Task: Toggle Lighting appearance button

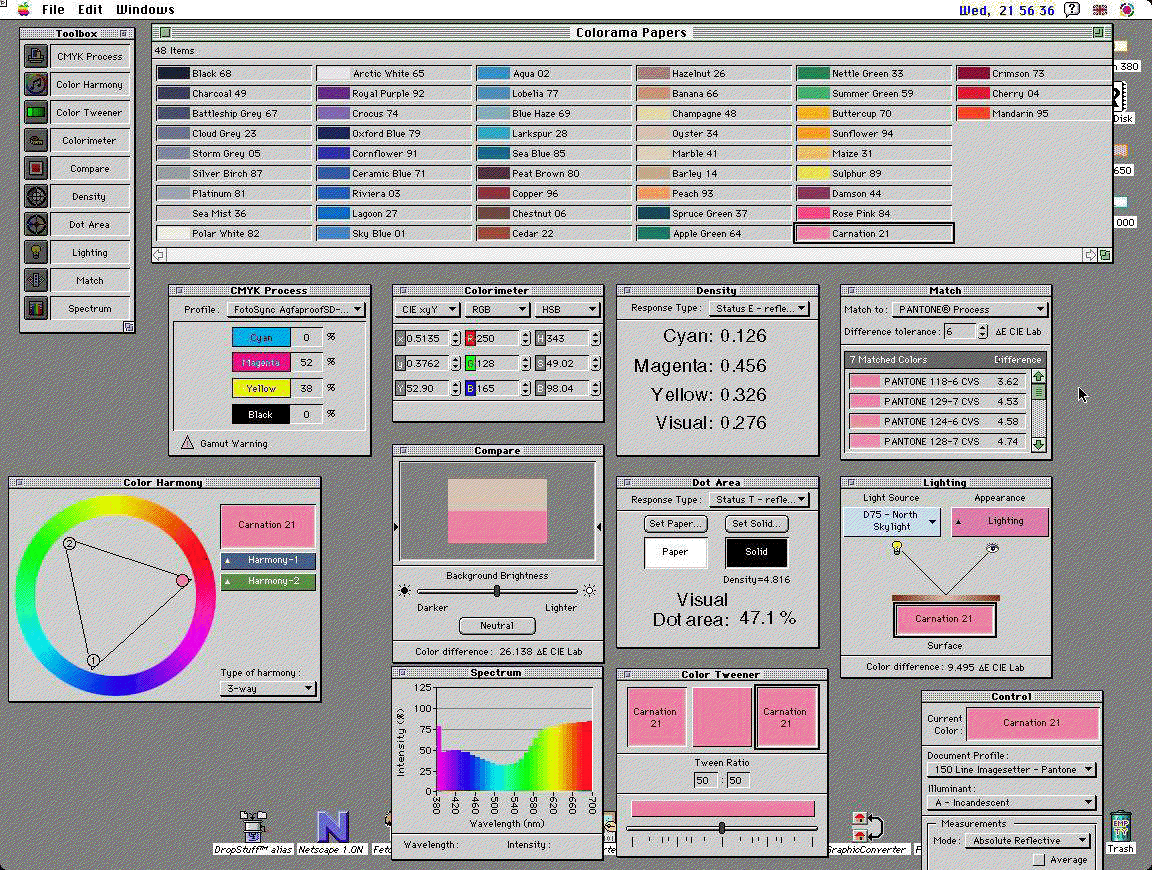Action: pyautogui.click(x=1000, y=521)
